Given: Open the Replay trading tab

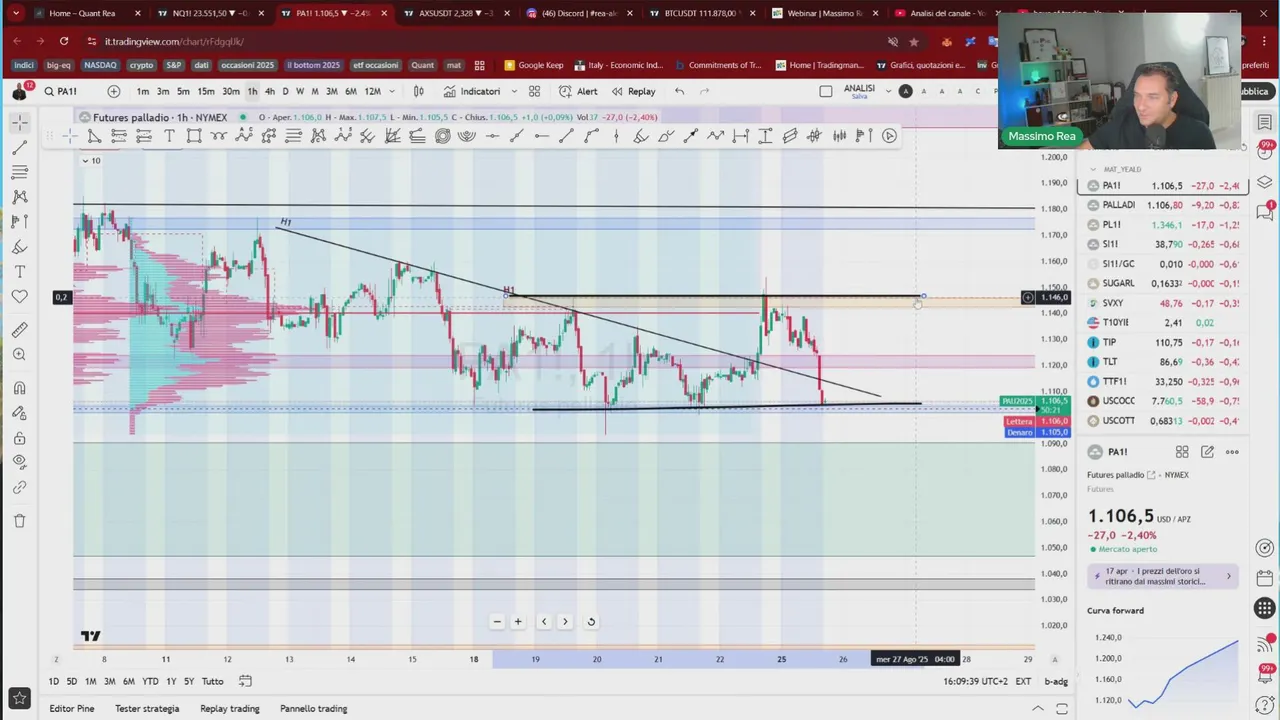Looking at the screenshot, I should pos(230,709).
